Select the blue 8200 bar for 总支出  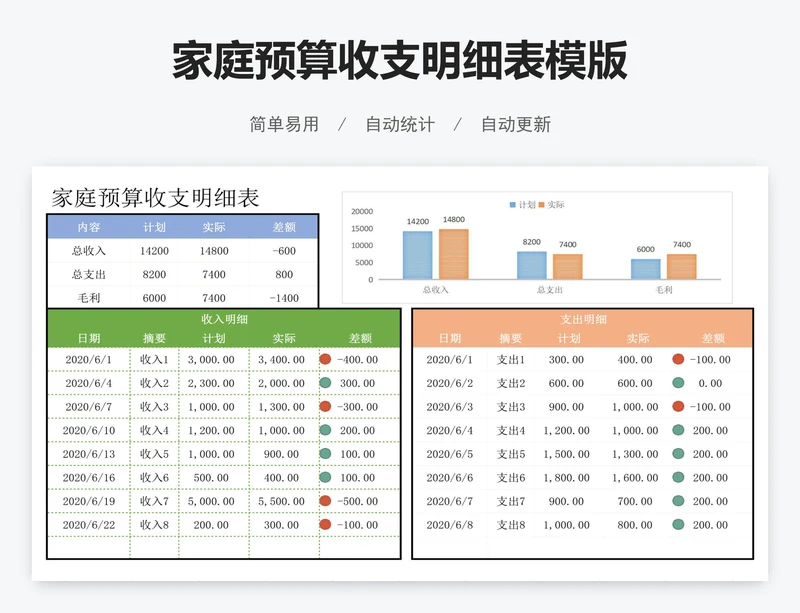[532, 265]
